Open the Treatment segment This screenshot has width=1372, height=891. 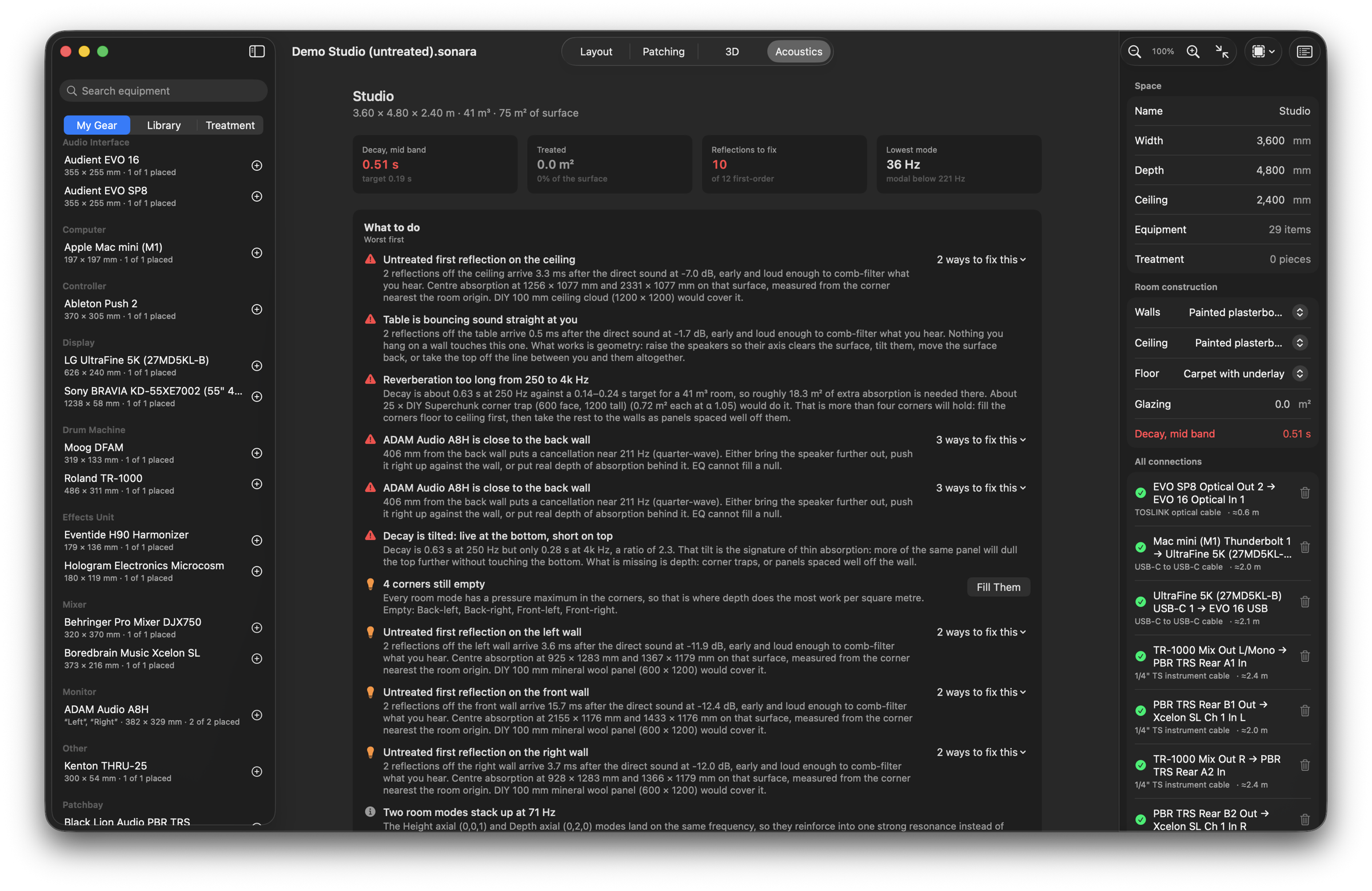coord(230,125)
